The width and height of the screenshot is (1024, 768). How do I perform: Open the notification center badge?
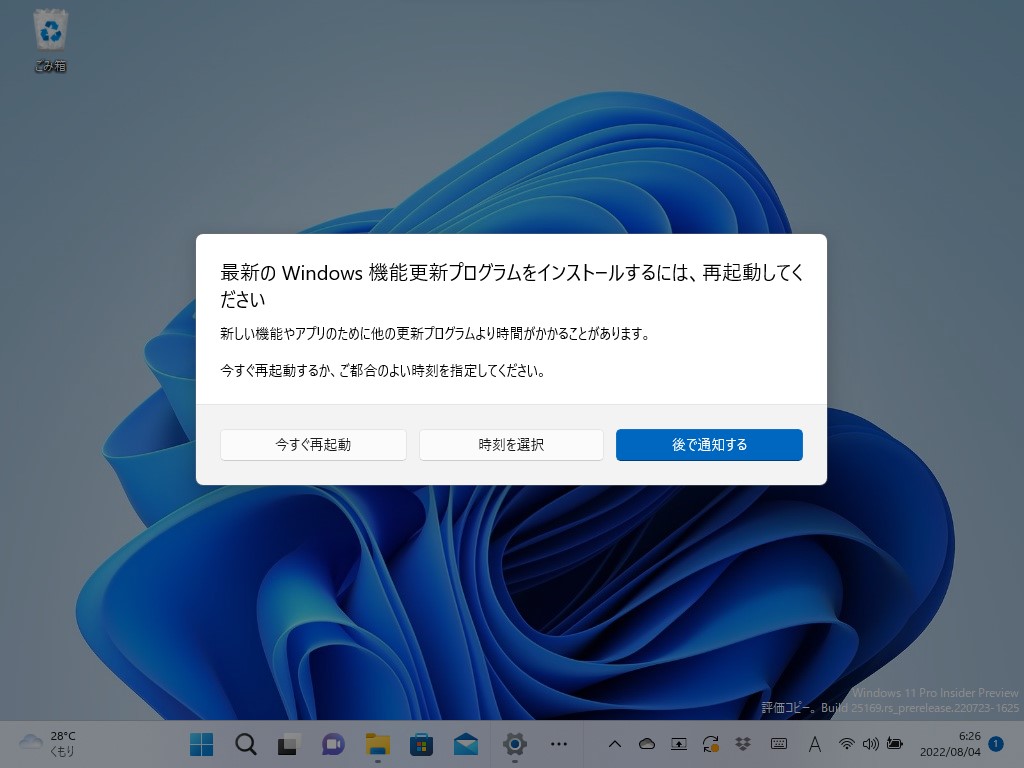995,744
